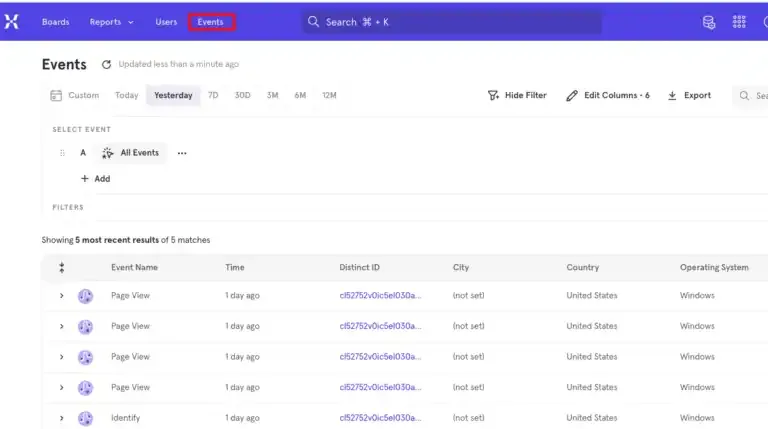This screenshot has width=768, height=429.
Task: Open the more options ellipsis for All Events
Action: pyautogui.click(x=182, y=153)
